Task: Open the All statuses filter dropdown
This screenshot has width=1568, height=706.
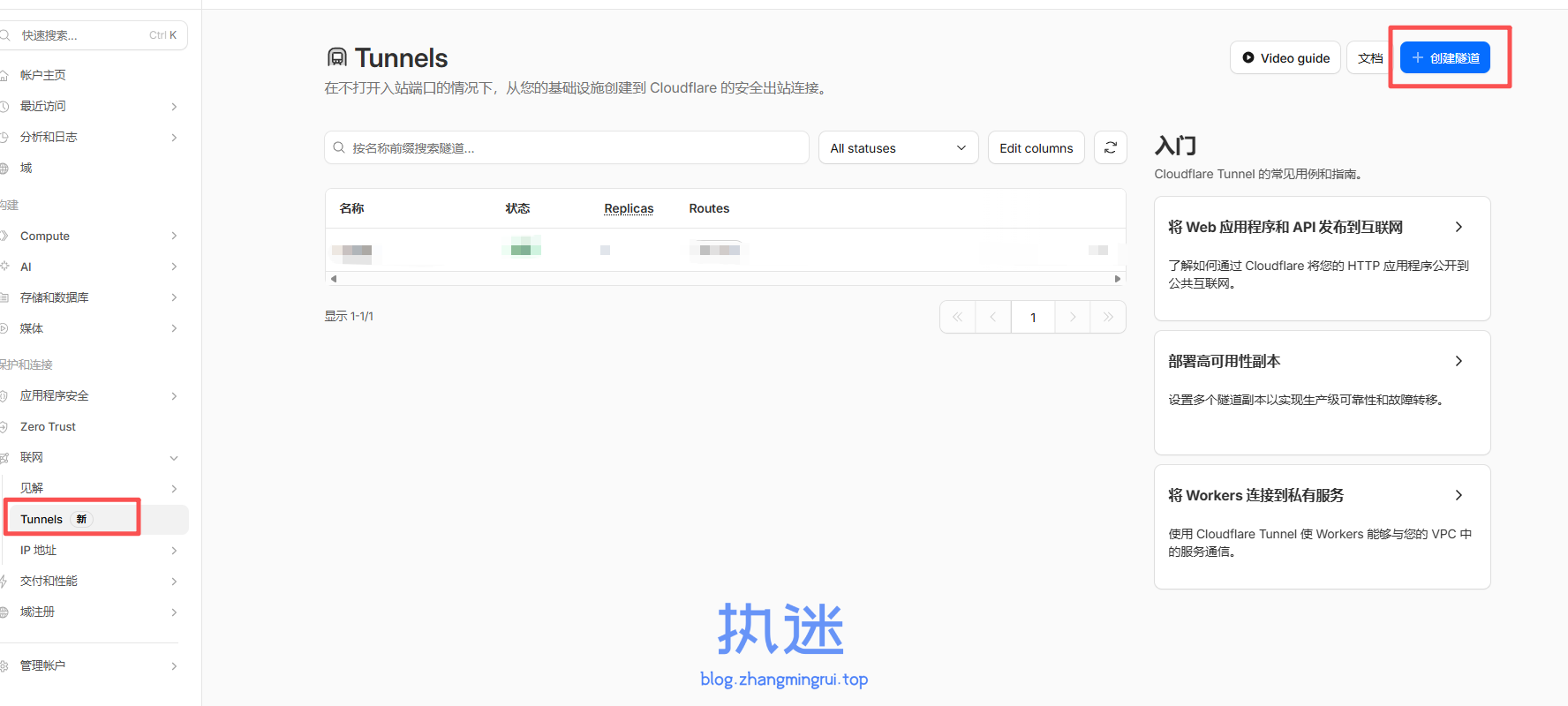Action: (x=898, y=147)
